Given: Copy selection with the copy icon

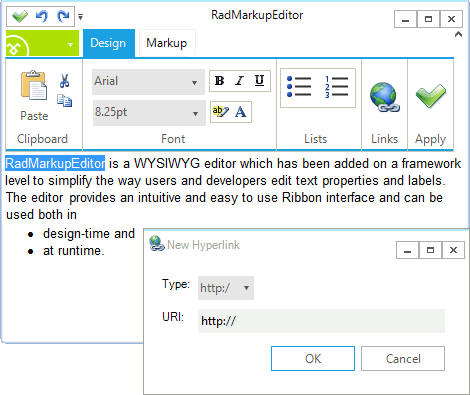Looking at the screenshot, I should pos(64,101).
